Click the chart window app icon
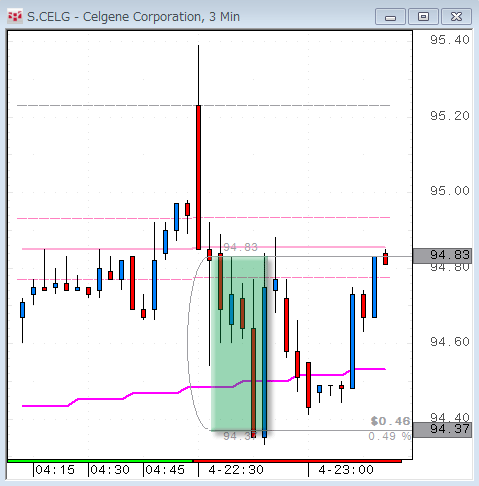Viewport: 479px width, 486px height. tap(15, 16)
